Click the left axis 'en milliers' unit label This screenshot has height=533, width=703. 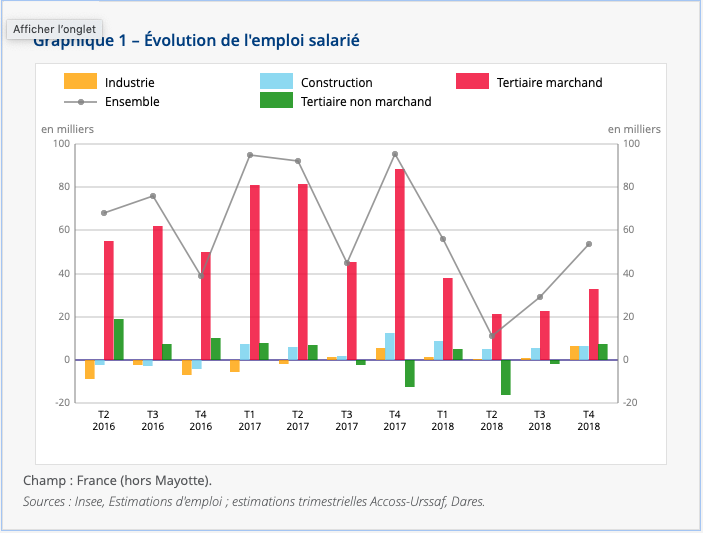pyautogui.click(x=67, y=130)
